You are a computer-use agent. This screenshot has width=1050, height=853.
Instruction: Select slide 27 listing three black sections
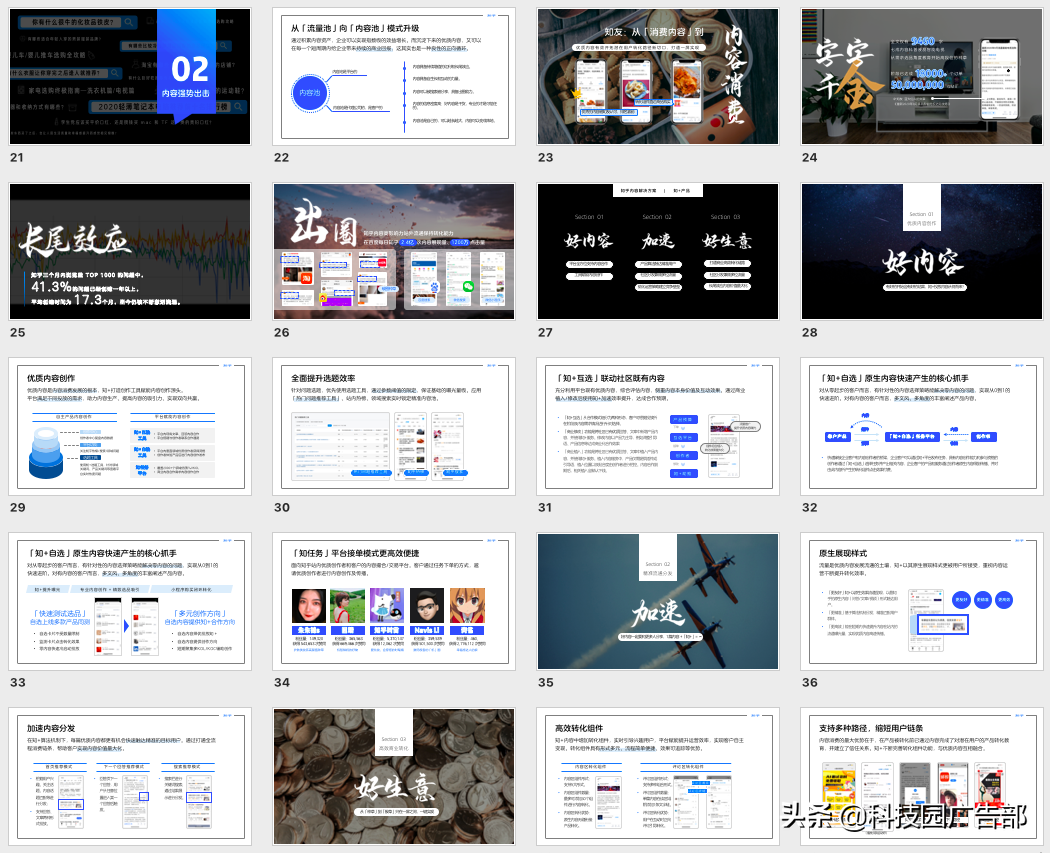[x=658, y=251]
